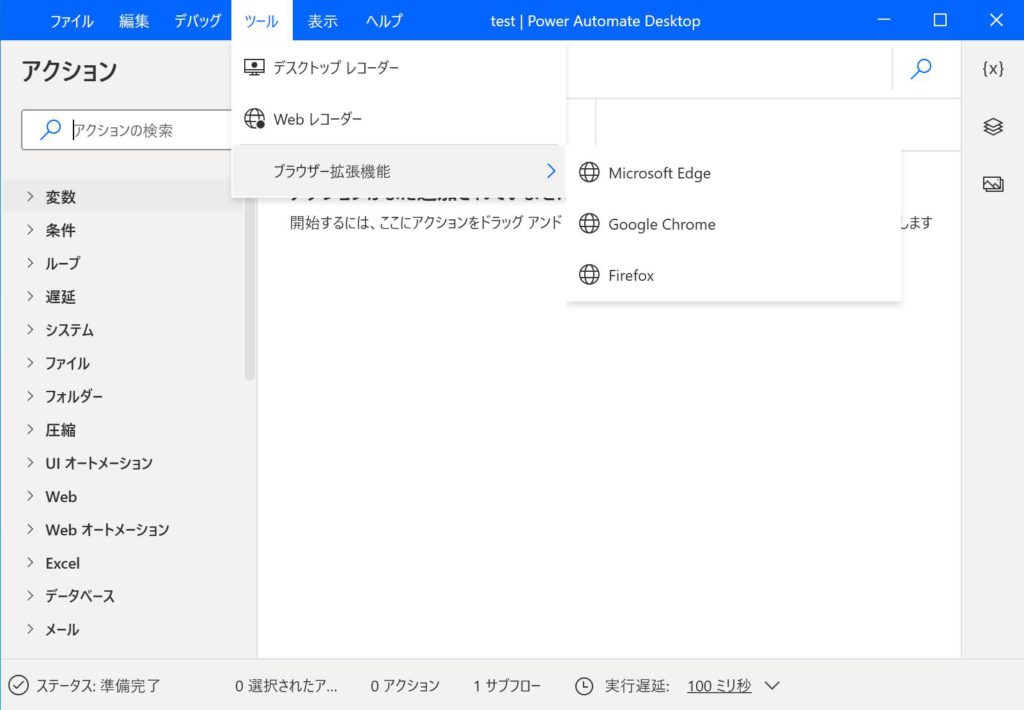Click the ステータス: 準備完了 text
The height and width of the screenshot is (710, 1024).
pyautogui.click(x=98, y=686)
